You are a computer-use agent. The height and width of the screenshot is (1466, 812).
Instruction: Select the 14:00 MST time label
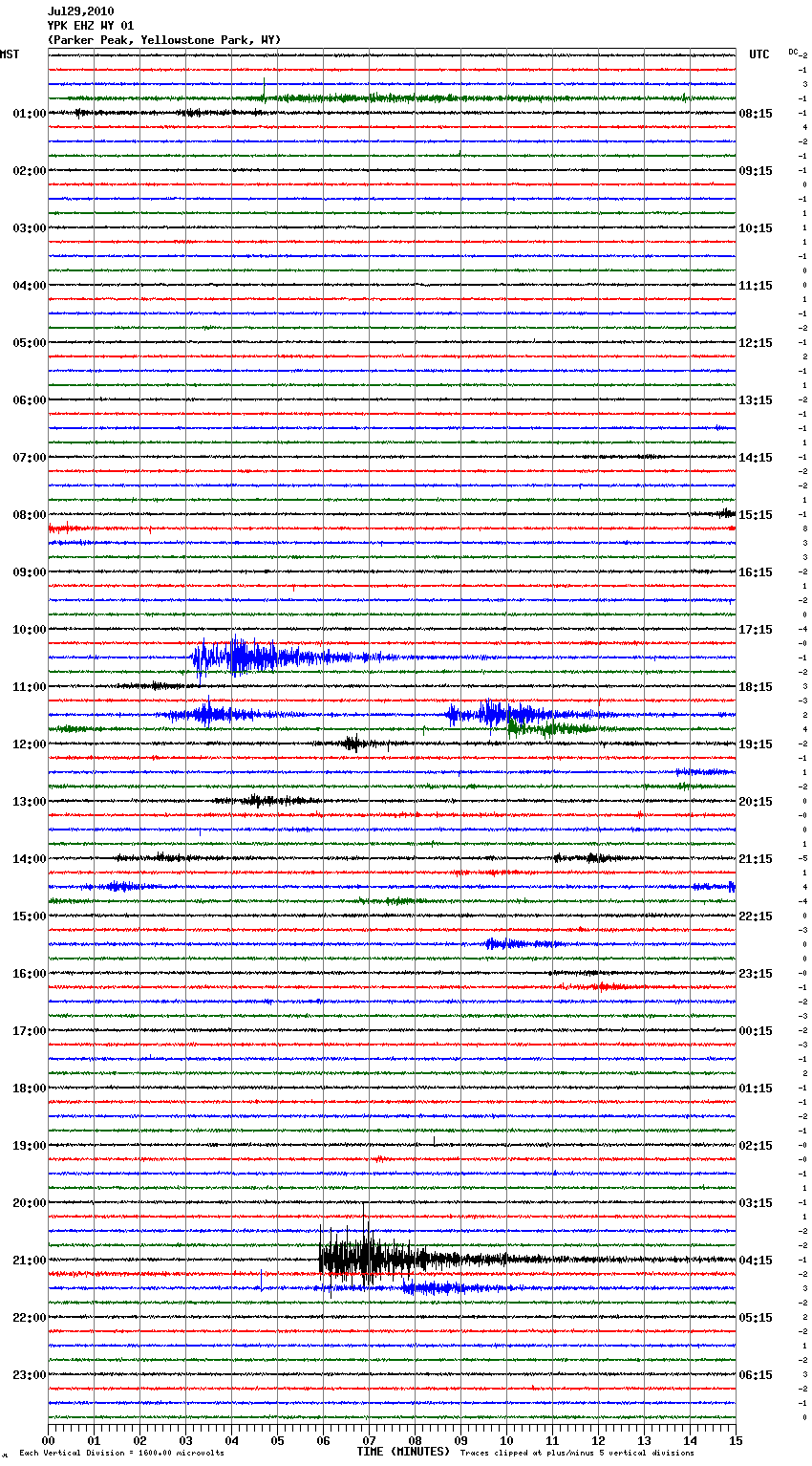(30, 859)
